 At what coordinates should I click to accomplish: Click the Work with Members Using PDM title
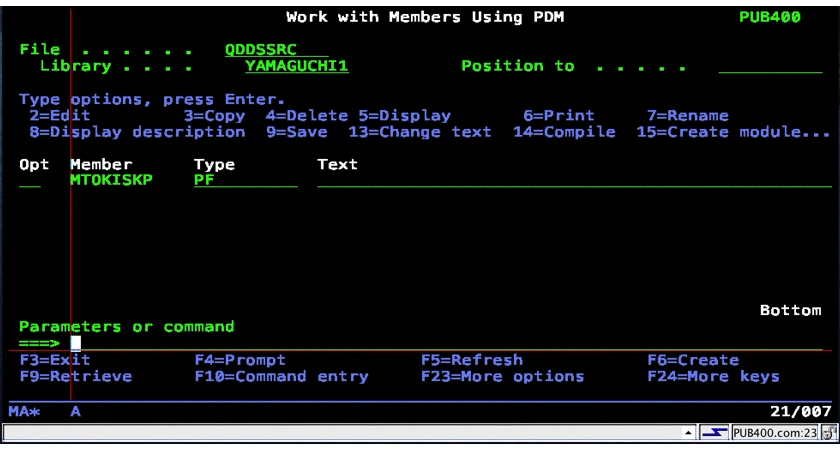tap(425, 17)
